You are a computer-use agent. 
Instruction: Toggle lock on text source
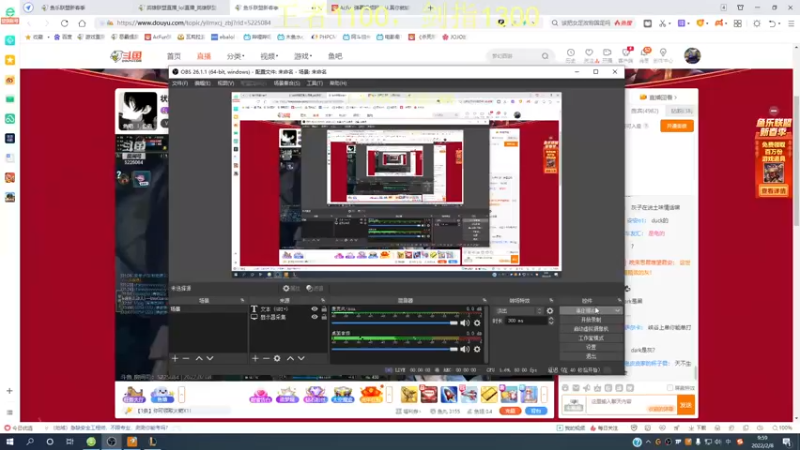pos(324,309)
